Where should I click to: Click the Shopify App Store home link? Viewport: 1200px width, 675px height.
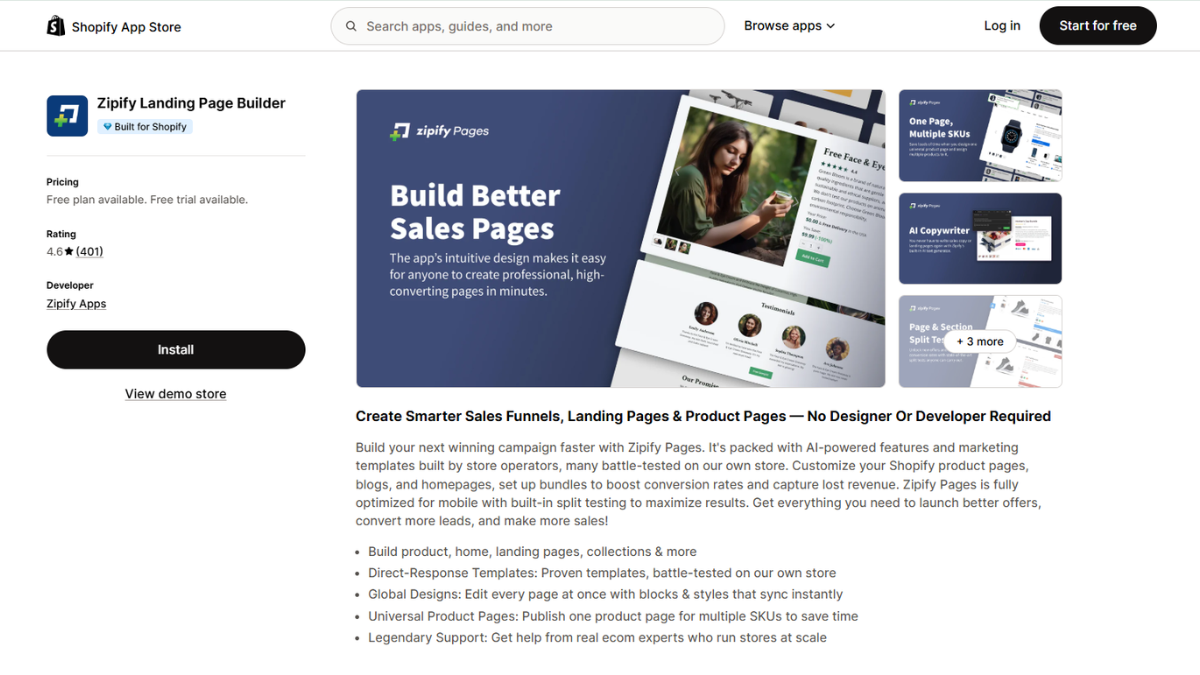pos(114,26)
